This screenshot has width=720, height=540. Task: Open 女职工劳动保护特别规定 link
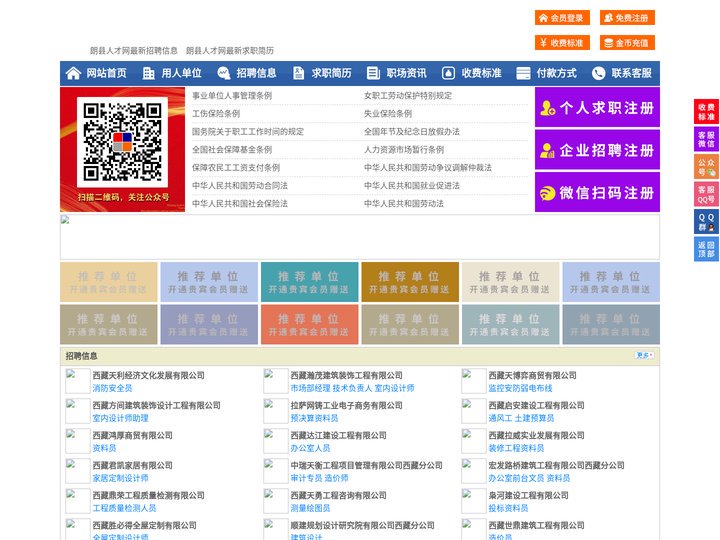(408, 96)
